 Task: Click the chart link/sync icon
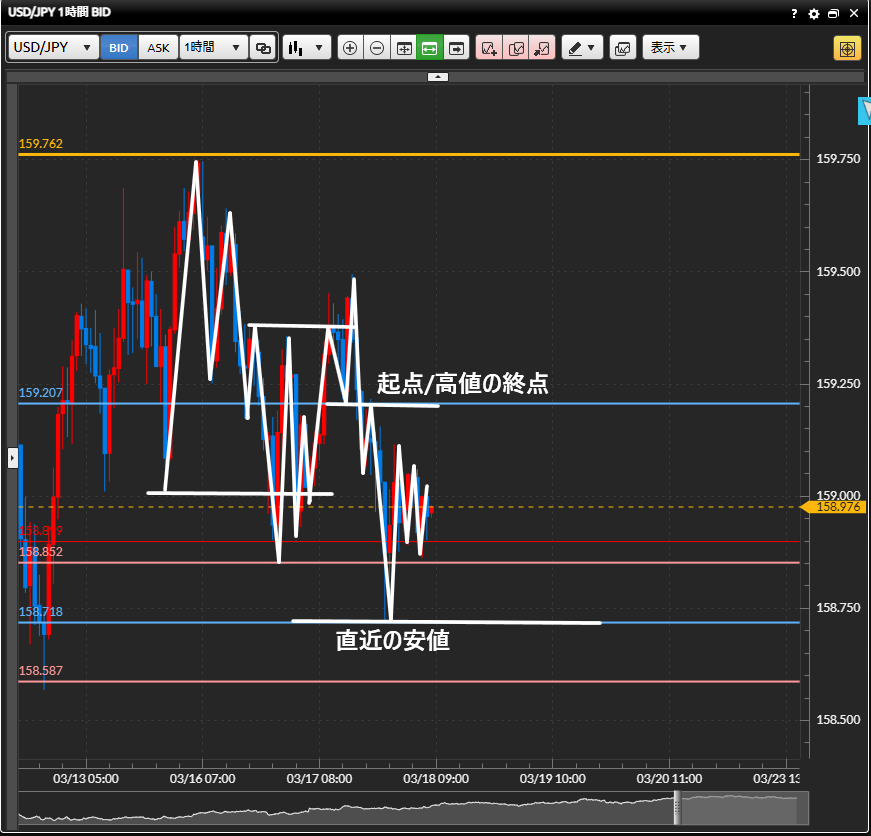click(263, 47)
